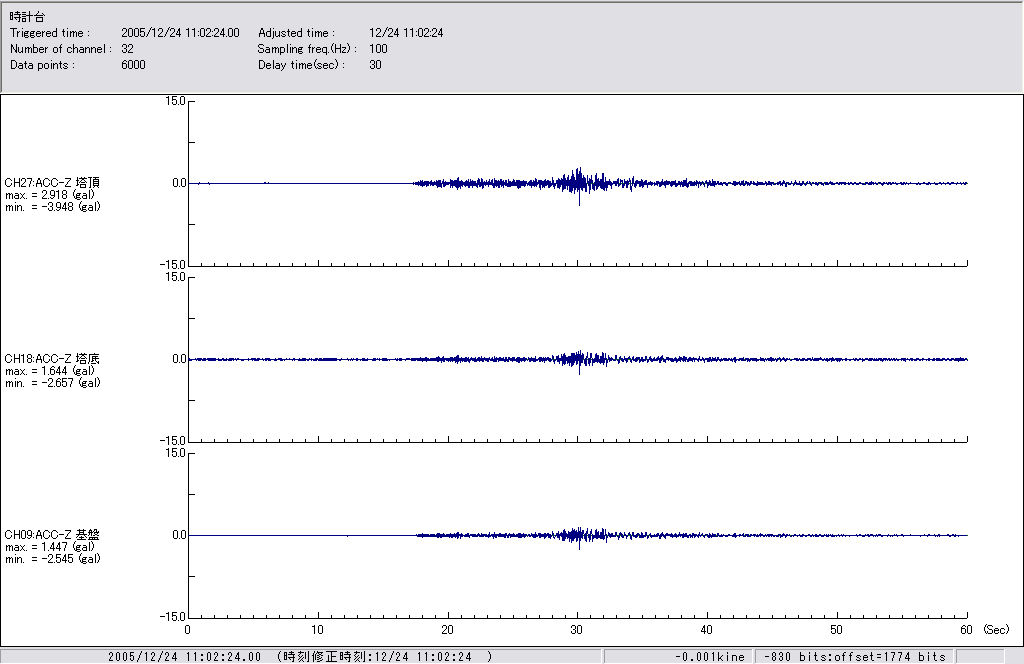Select the Data points value 6000
The height and width of the screenshot is (664, 1024).
coord(133,65)
